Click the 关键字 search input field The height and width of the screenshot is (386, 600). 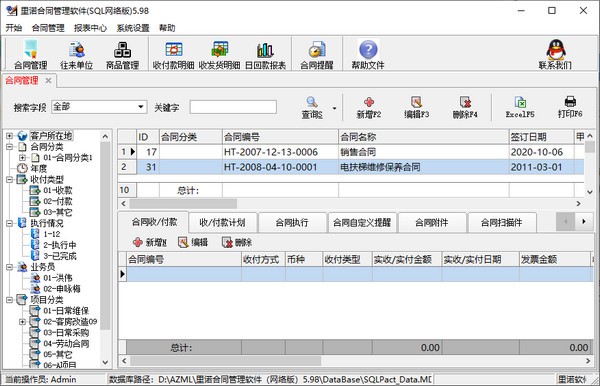click(x=233, y=107)
